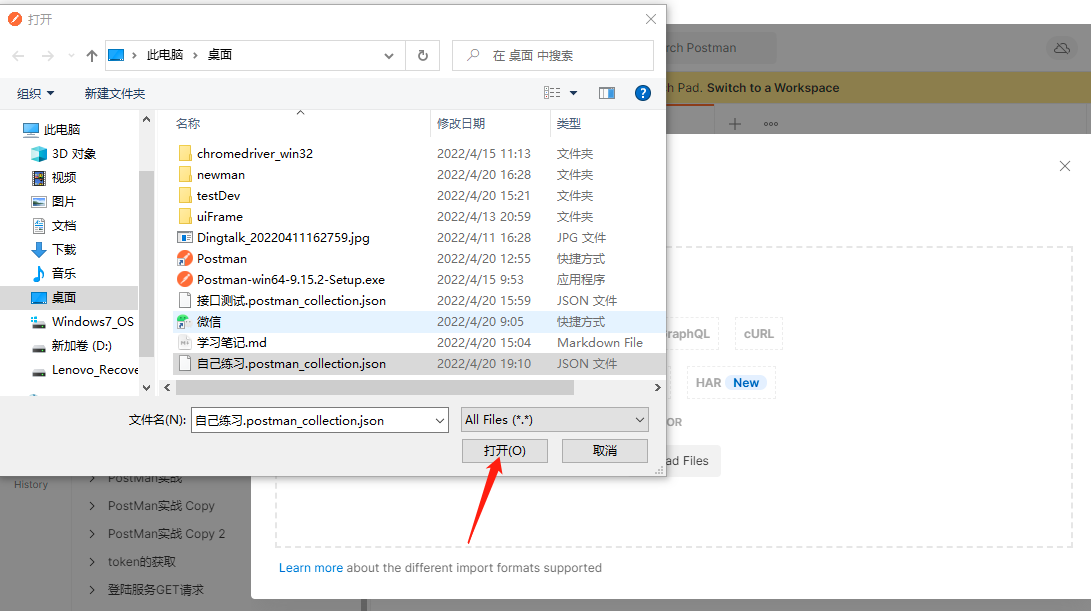Image resolution: width=1091 pixels, height=611 pixels.
Task: Switch to a Workspace link in Postman
Action: (x=773, y=88)
